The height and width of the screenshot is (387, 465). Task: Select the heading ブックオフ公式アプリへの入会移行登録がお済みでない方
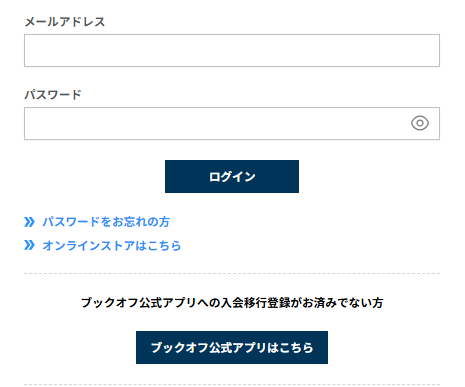pyautogui.click(x=232, y=303)
